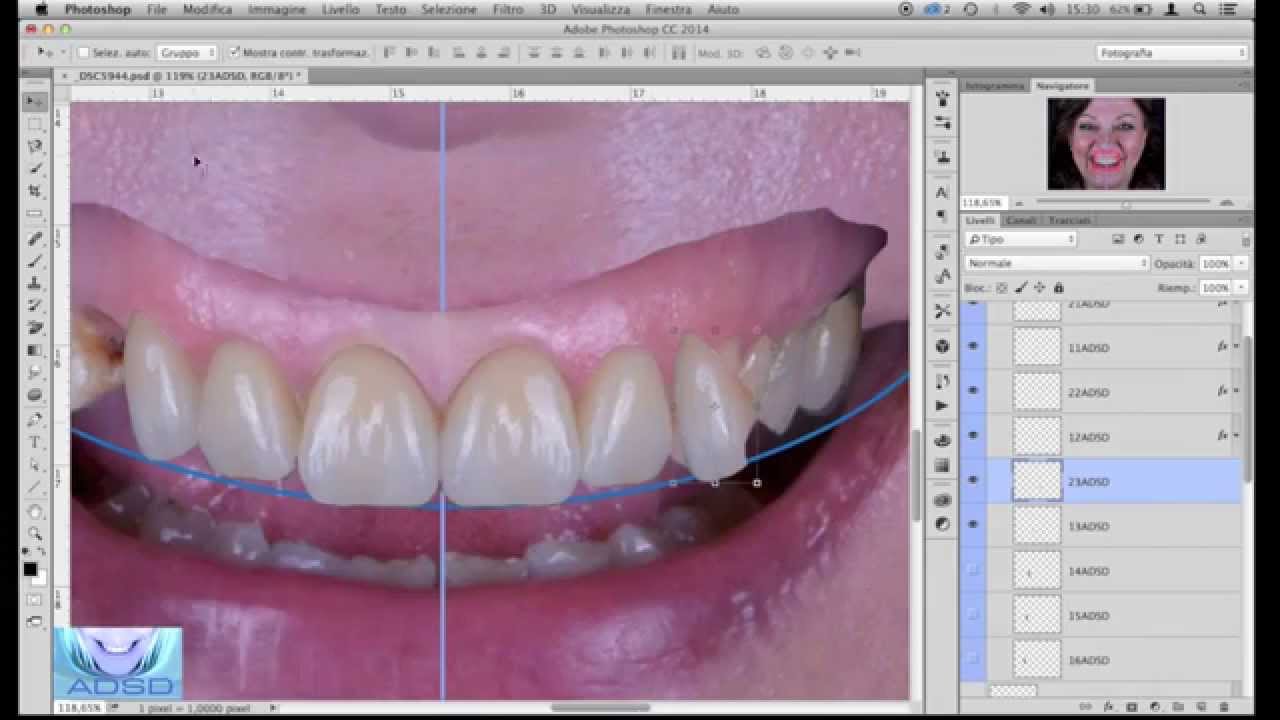Show the 14ADSD layer
This screenshot has width=1280, height=720.
click(x=973, y=571)
